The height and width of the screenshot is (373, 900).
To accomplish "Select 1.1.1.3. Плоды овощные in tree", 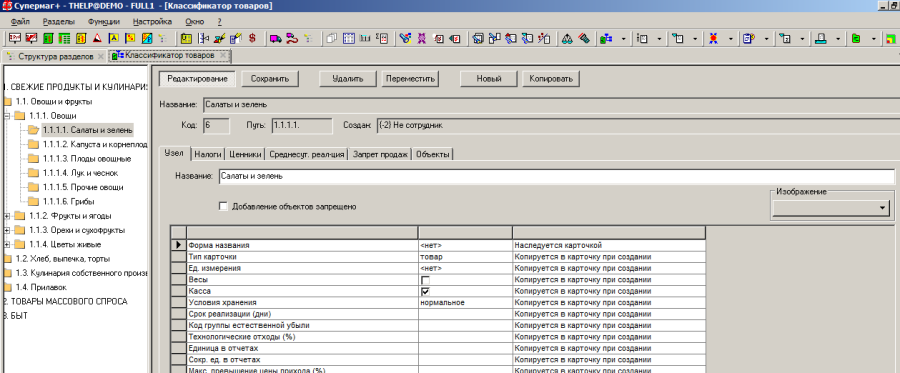I will click(87, 158).
